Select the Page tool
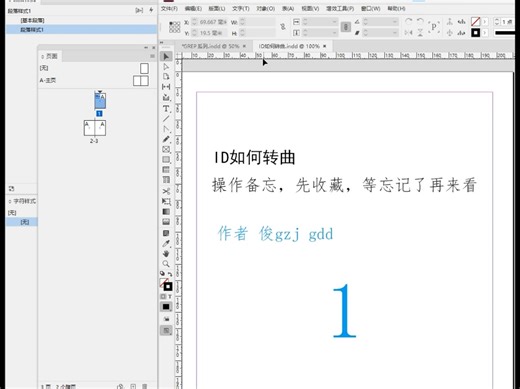The image size is (520, 389). pyautogui.click(x=166, y=77)
